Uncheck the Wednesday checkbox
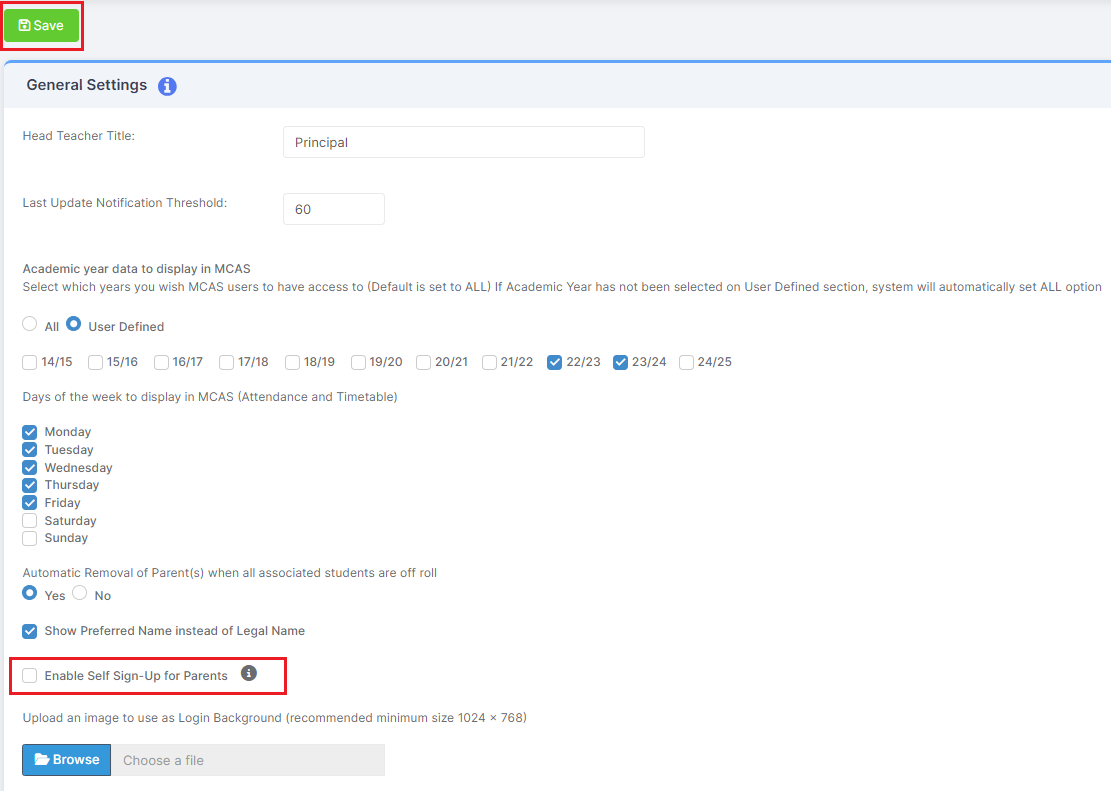Viewport: 1111px width, 791px height. pos(30,467)
